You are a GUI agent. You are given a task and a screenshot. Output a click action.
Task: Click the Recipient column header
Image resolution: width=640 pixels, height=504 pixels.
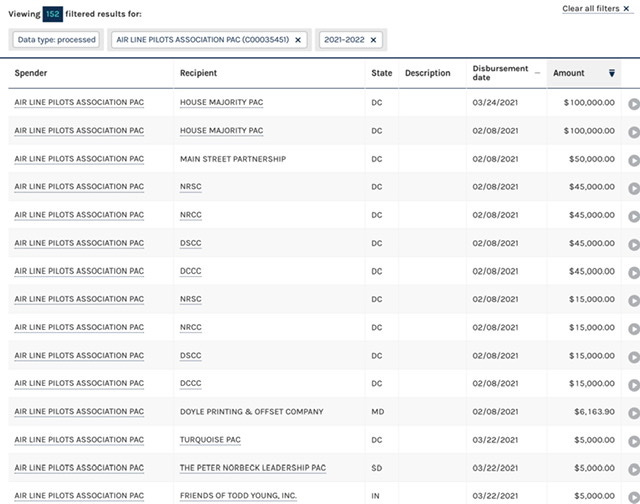(198, 73)
